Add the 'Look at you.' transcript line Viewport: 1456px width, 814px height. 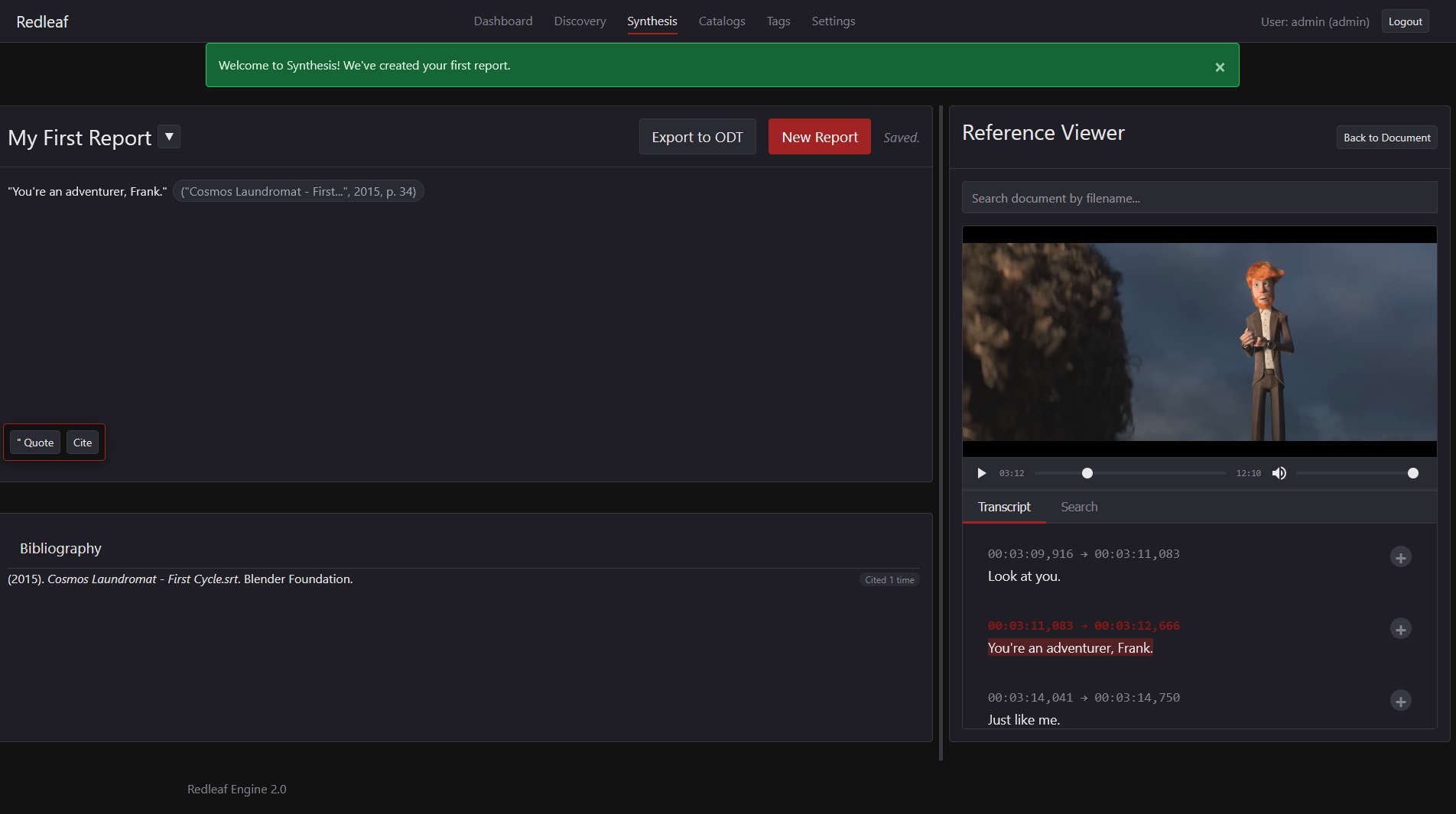coord(1400,557)
